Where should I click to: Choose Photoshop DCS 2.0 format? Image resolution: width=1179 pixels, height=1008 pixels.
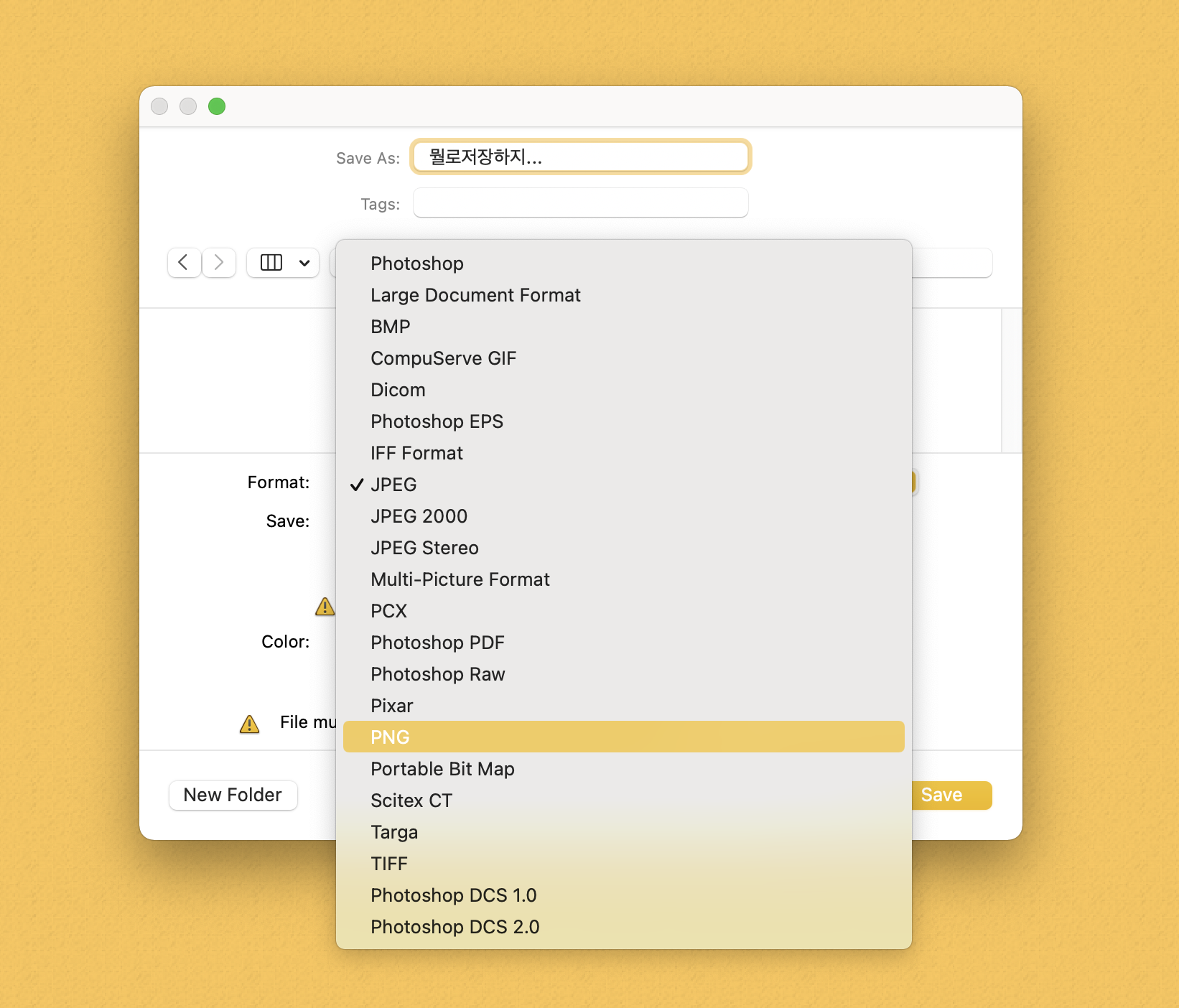point(623,927)
